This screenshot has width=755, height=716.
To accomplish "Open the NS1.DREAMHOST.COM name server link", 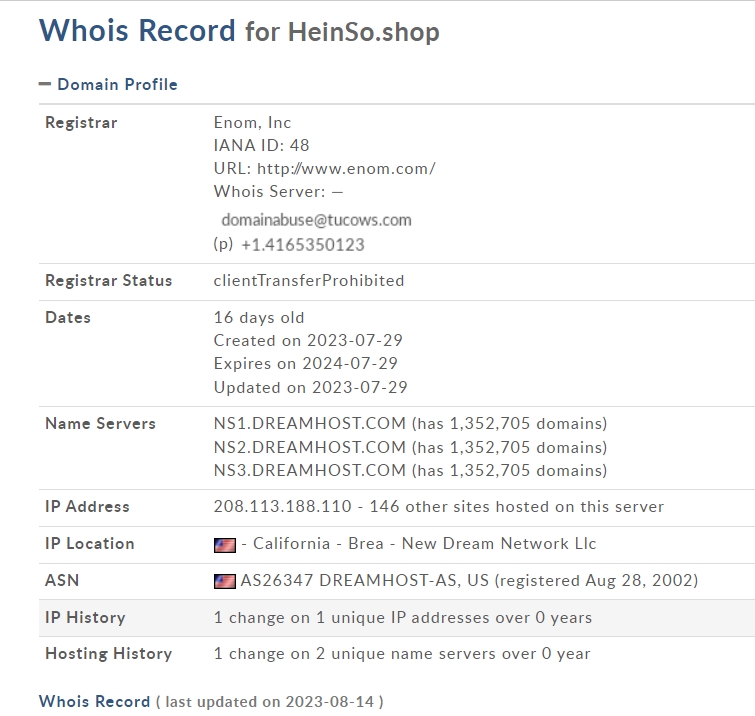I will (x=310, y=423).
